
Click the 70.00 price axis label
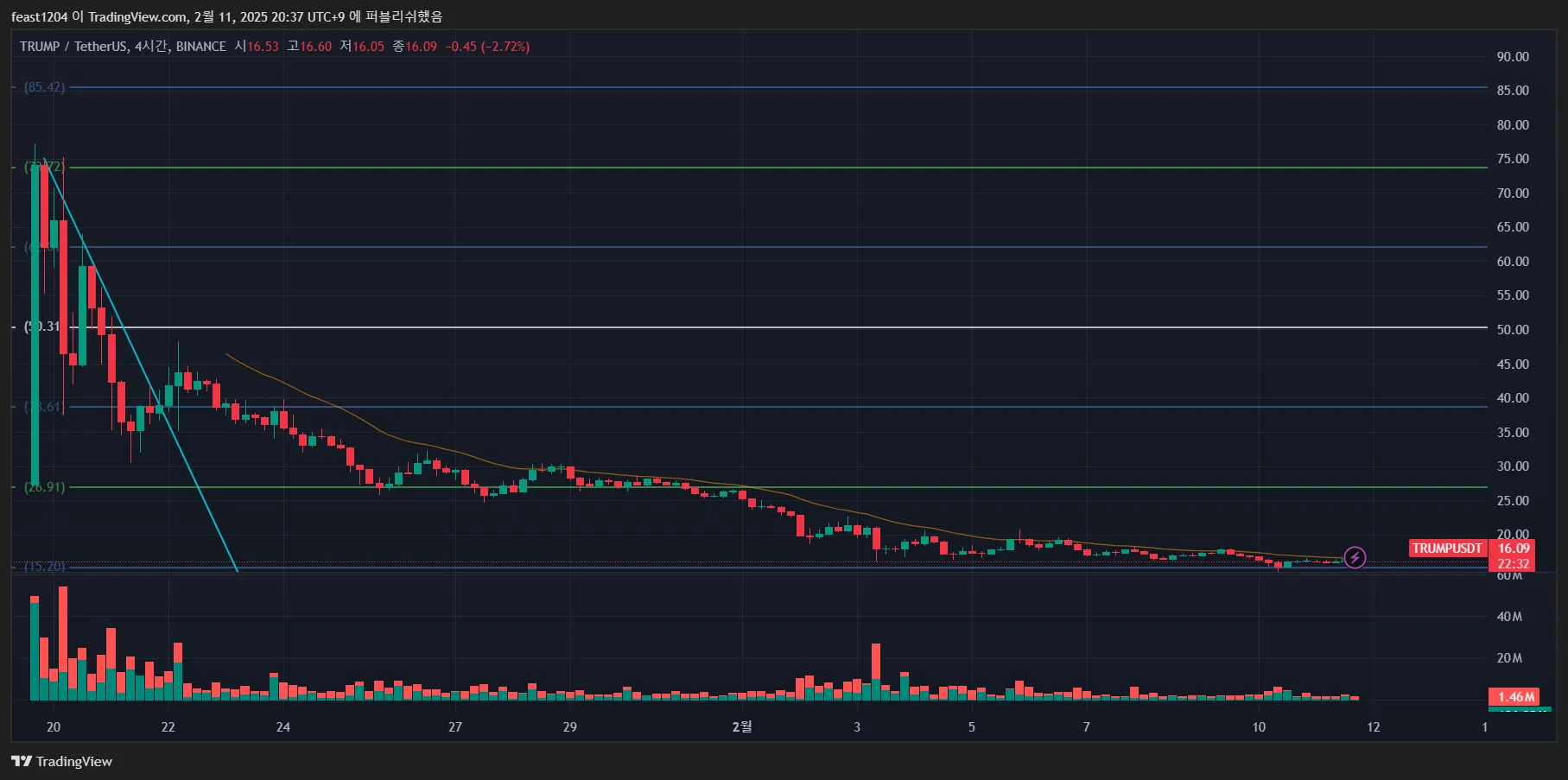coord(1513,193)
